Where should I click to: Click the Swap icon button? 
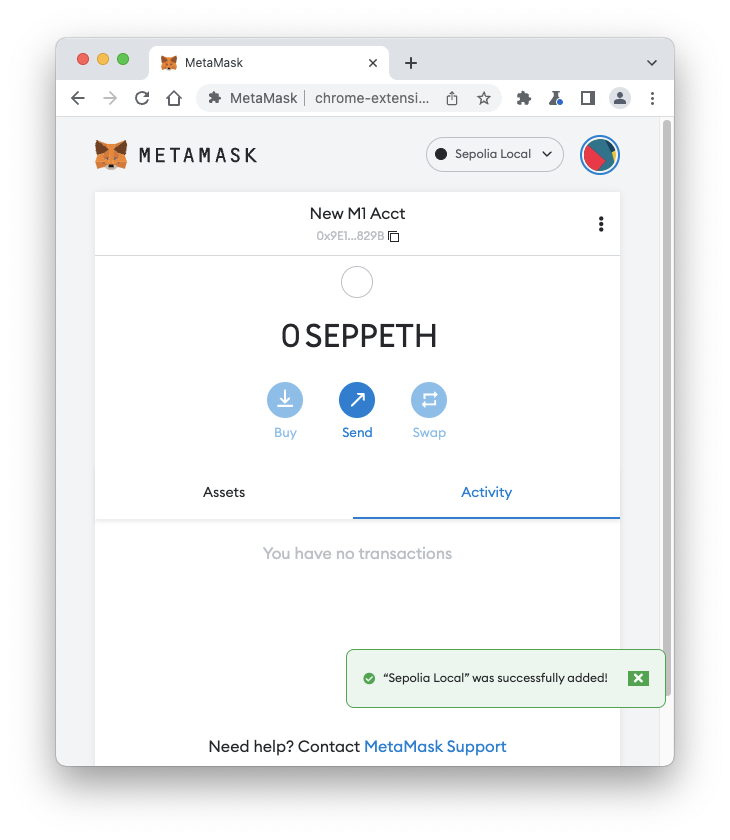point(429,400)
